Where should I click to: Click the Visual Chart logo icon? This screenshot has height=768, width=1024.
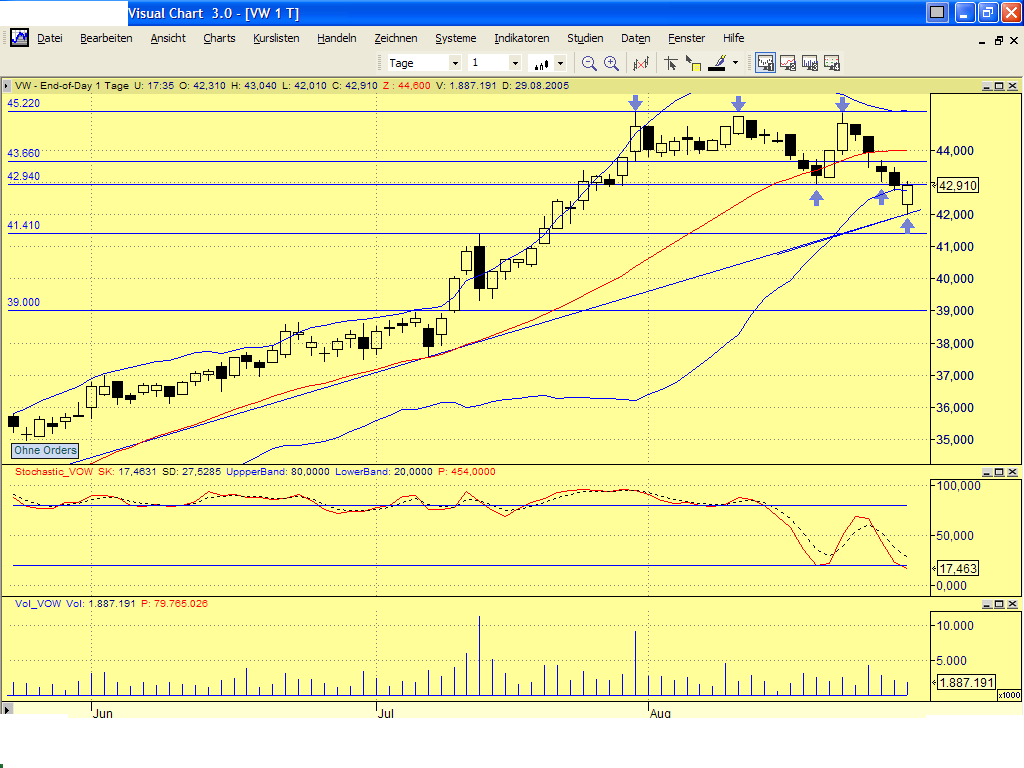tap(18, 38)
